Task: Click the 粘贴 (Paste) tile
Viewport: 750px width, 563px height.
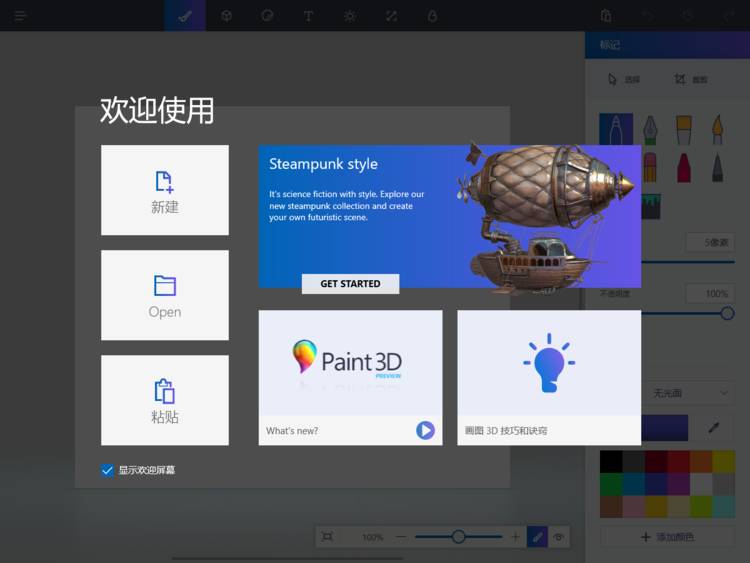Action: point(165,400)
